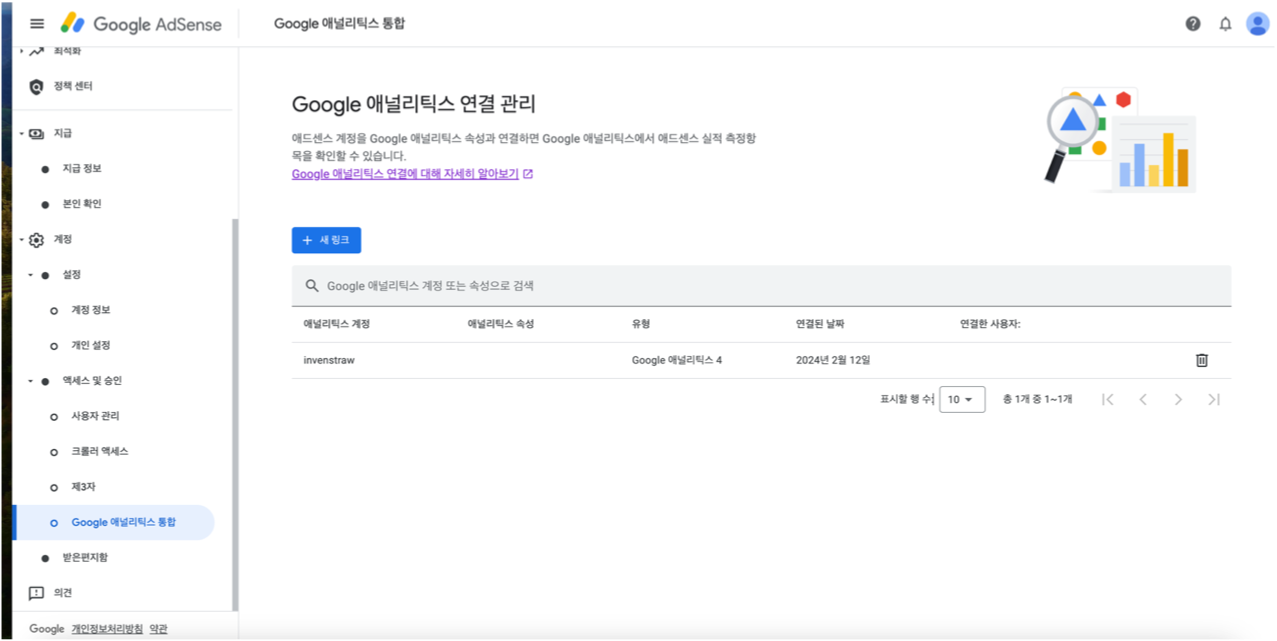
Task: Click the 총 1개 중 1~1개 count text
Action: click(1037, 399)
